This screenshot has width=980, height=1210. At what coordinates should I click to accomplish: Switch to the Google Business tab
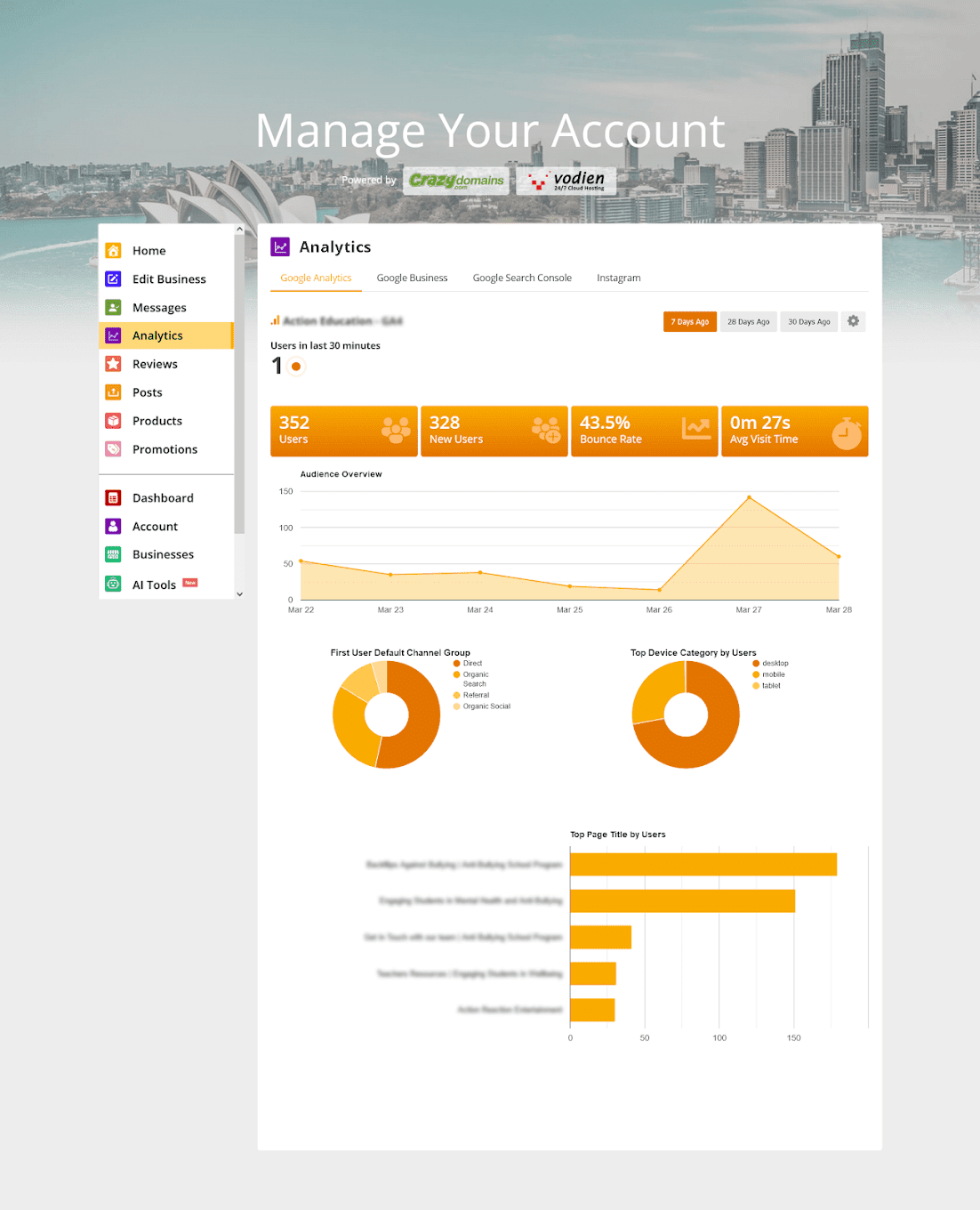(412, 278)
